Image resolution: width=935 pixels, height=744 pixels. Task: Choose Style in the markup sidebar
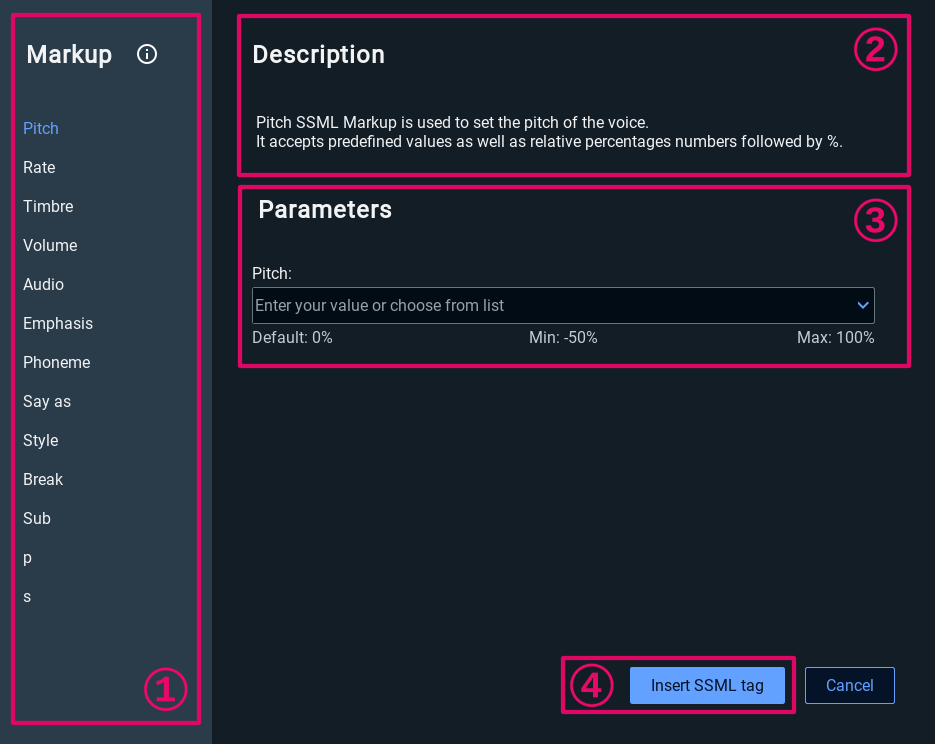[x=41, y=440]
